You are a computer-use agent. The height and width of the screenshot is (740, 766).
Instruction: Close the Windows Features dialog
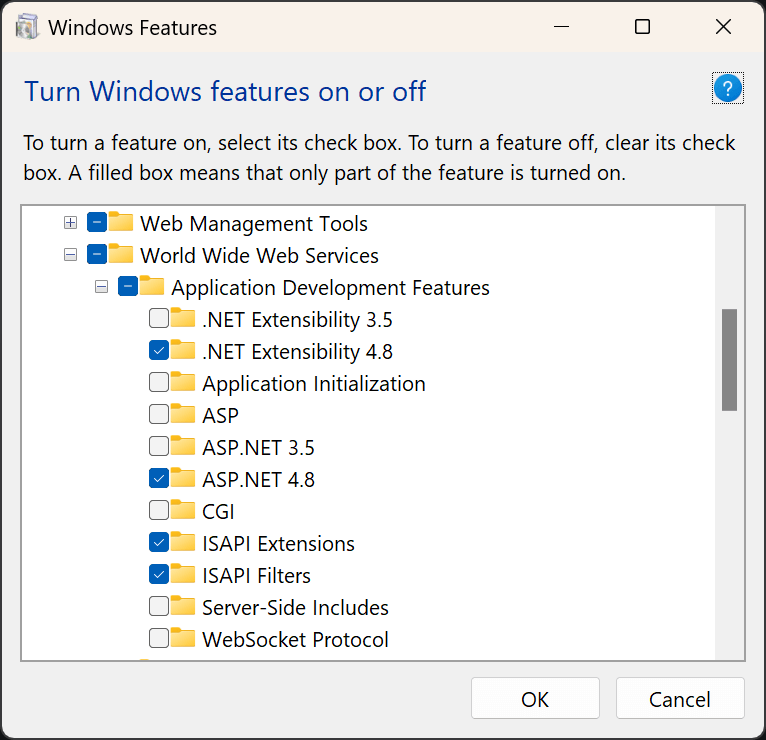[723, 26]
